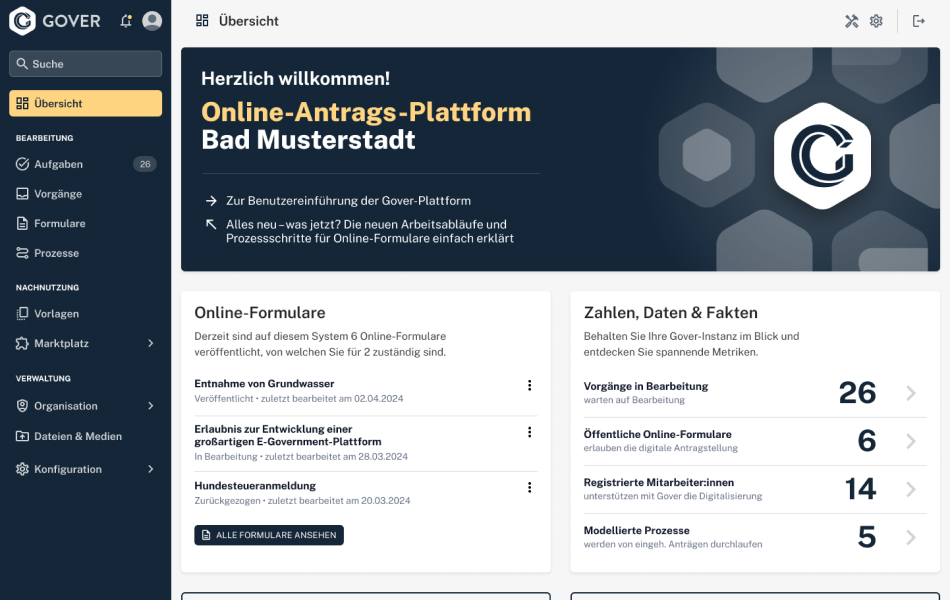Click the notification bell icon
This screenshot has height=600, width=950.
125,21
